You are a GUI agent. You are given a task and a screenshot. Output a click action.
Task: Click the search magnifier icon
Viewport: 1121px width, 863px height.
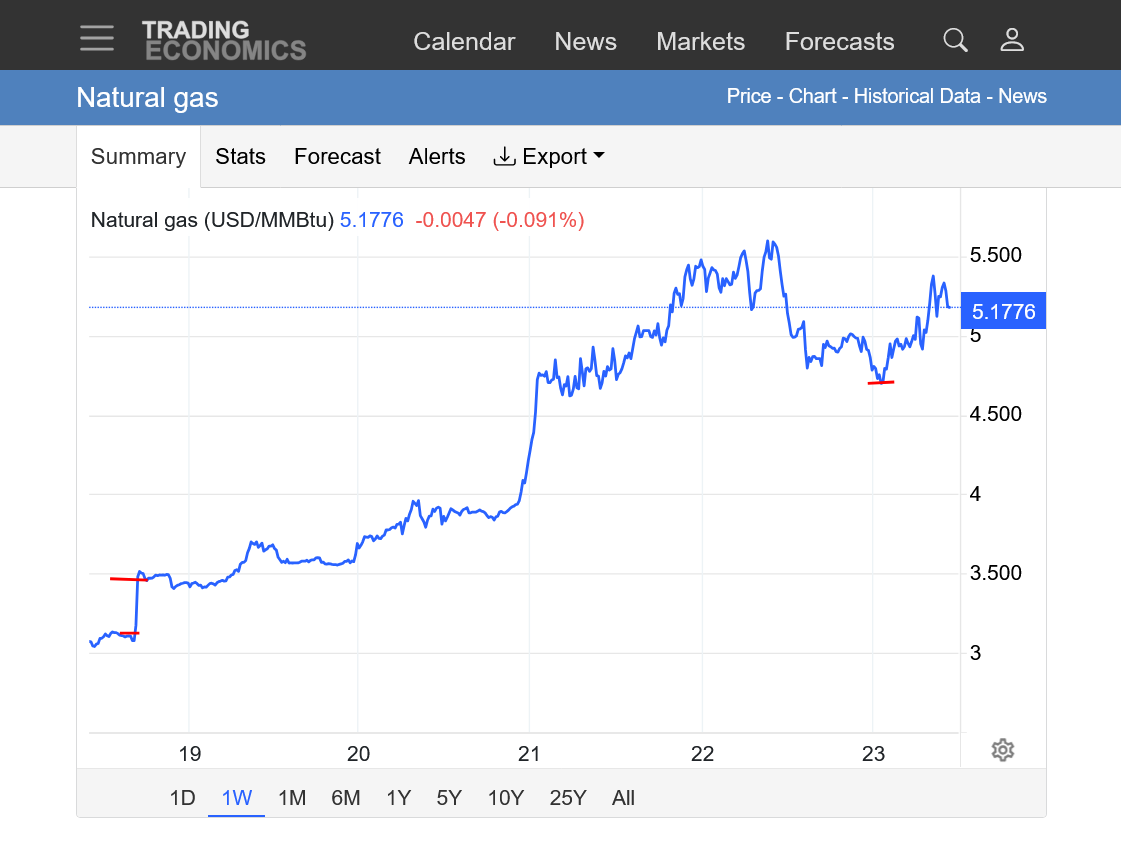tap(955, 40)
